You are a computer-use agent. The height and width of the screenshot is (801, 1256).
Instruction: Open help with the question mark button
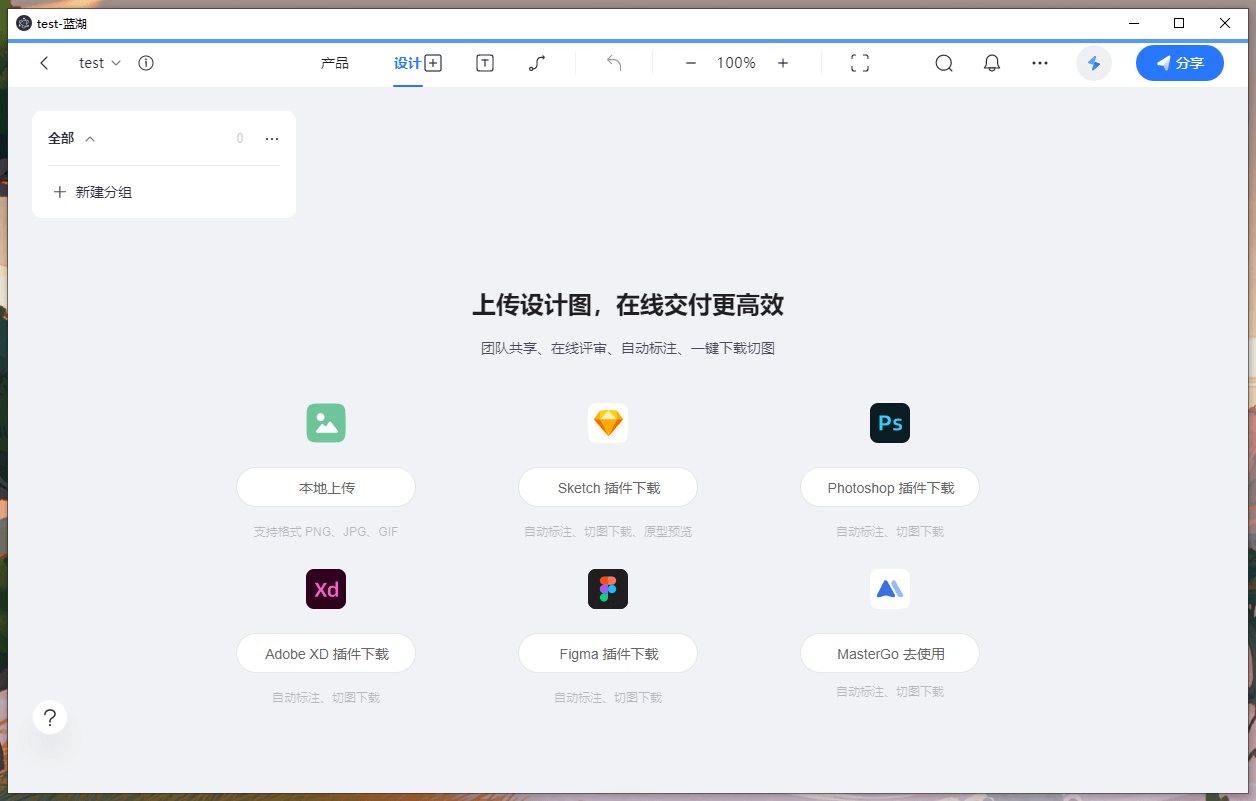(x=50, y=717)
